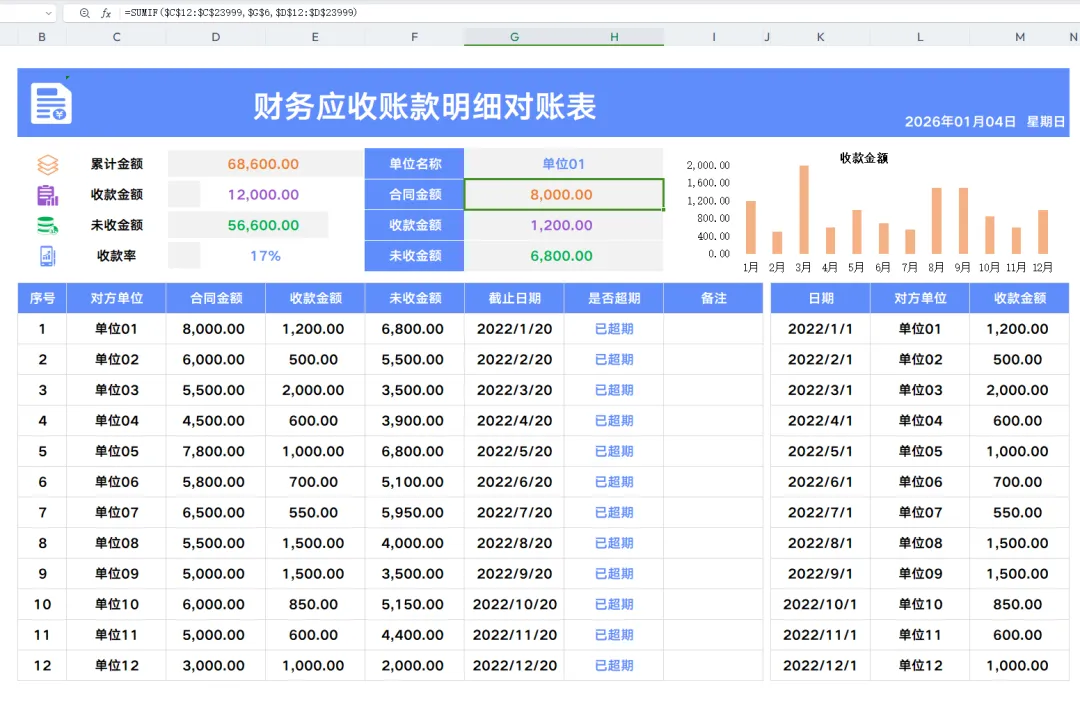Click the 是否超期 table header
1080x722 pixels.
click(614, 298)
